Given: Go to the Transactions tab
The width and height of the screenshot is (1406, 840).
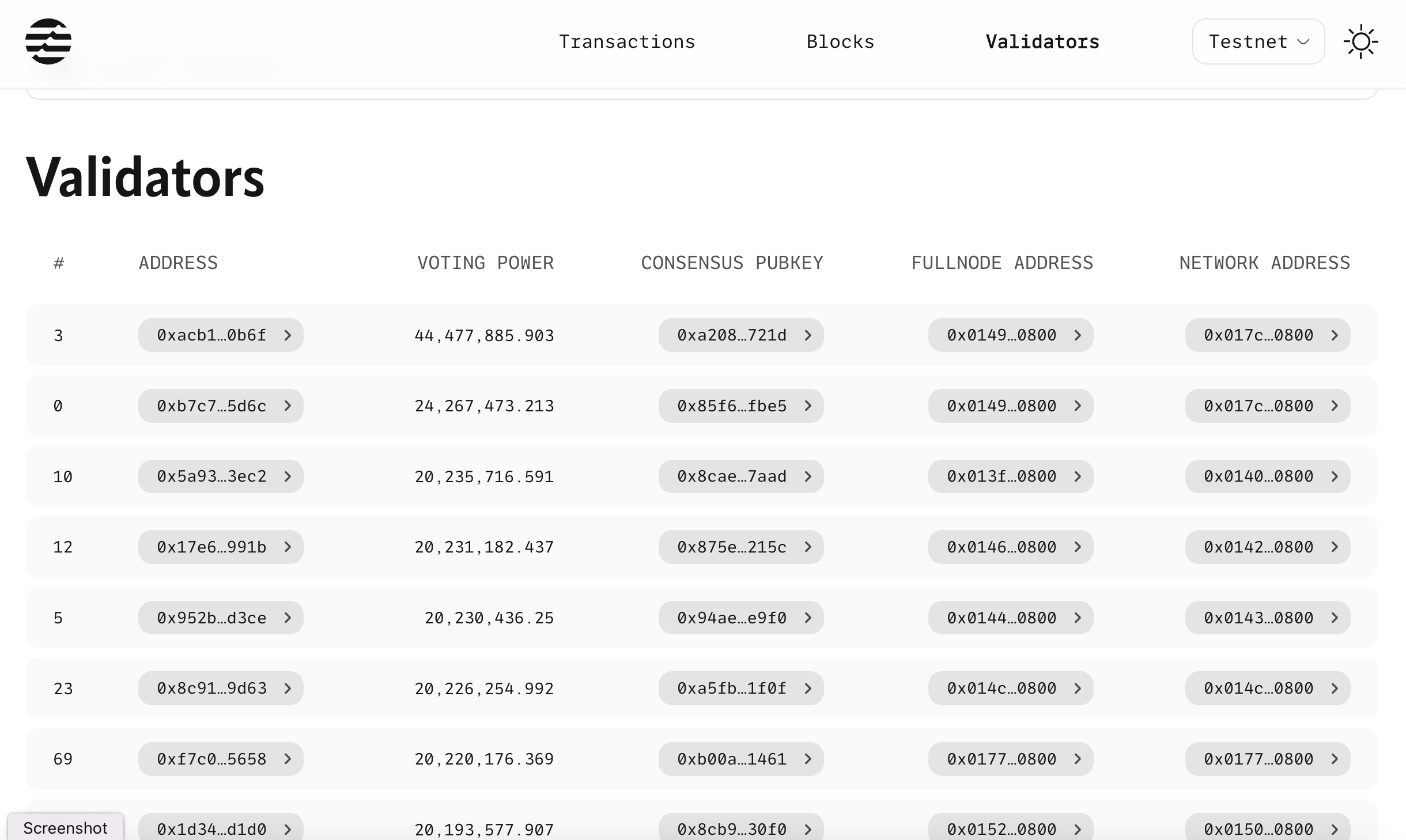Looking at the screenshot, I should pos(627,41).
